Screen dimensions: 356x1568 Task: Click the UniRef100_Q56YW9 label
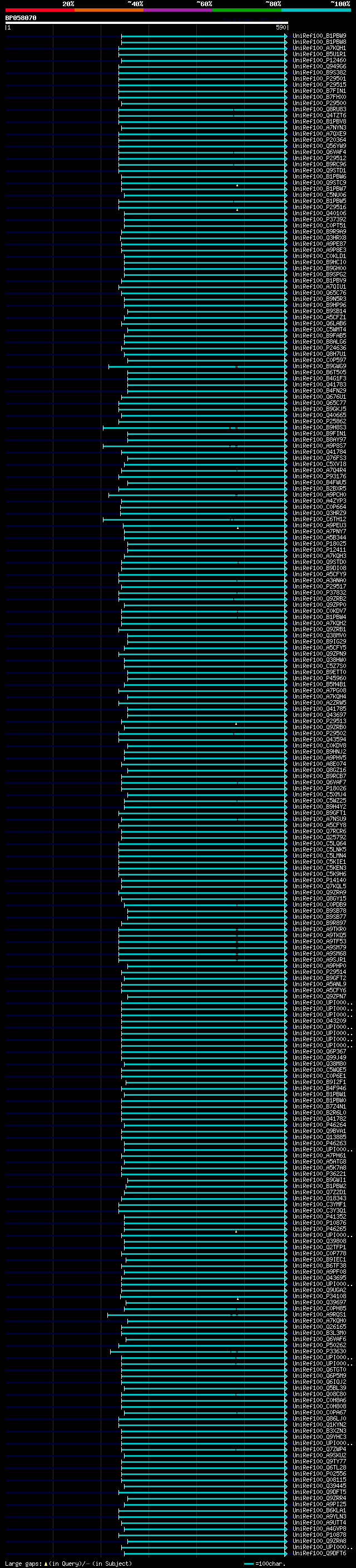pyautogui.click(x=319, y=146)
